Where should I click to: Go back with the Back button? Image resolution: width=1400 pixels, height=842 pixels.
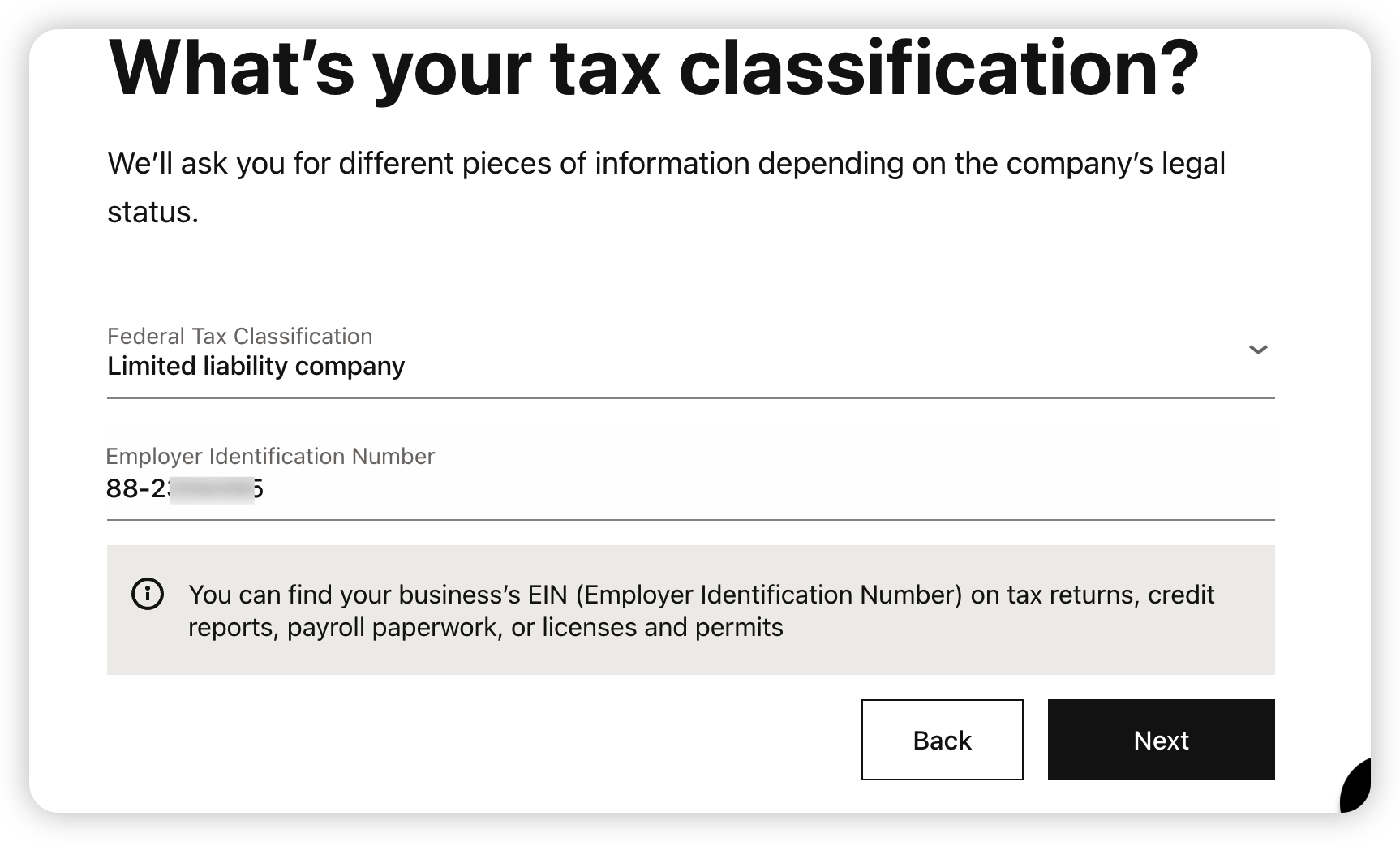pyautogui.click(x=942, y=740)
